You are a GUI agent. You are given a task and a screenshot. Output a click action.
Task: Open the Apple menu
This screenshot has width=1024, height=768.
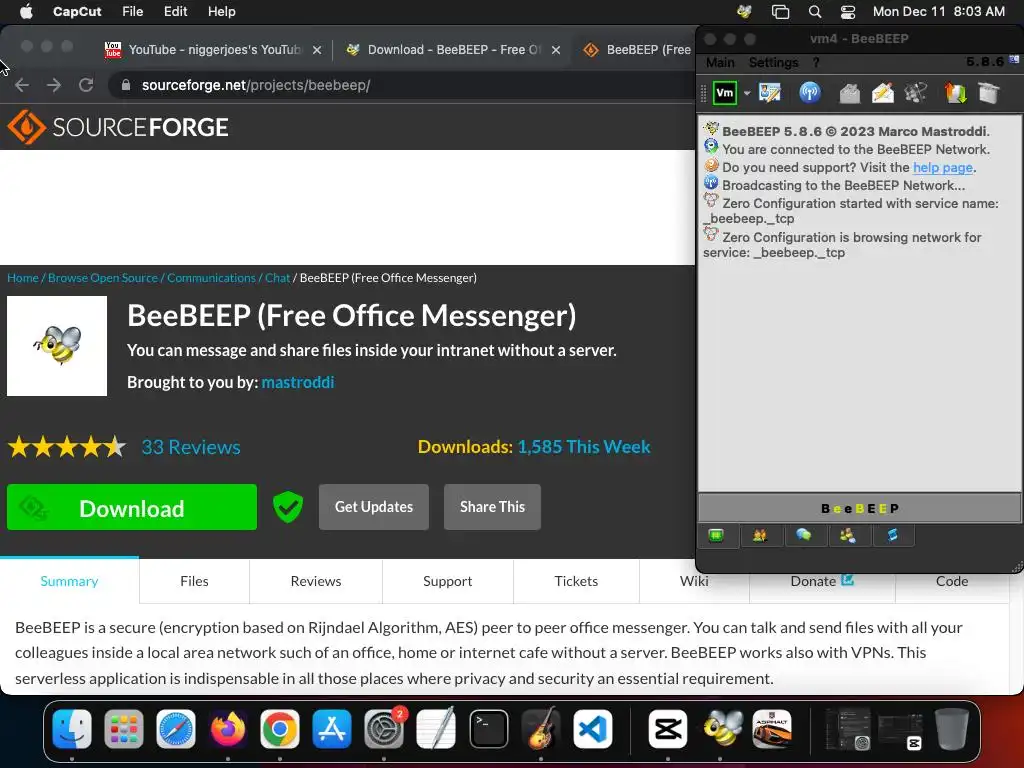[x=26, y=11]
